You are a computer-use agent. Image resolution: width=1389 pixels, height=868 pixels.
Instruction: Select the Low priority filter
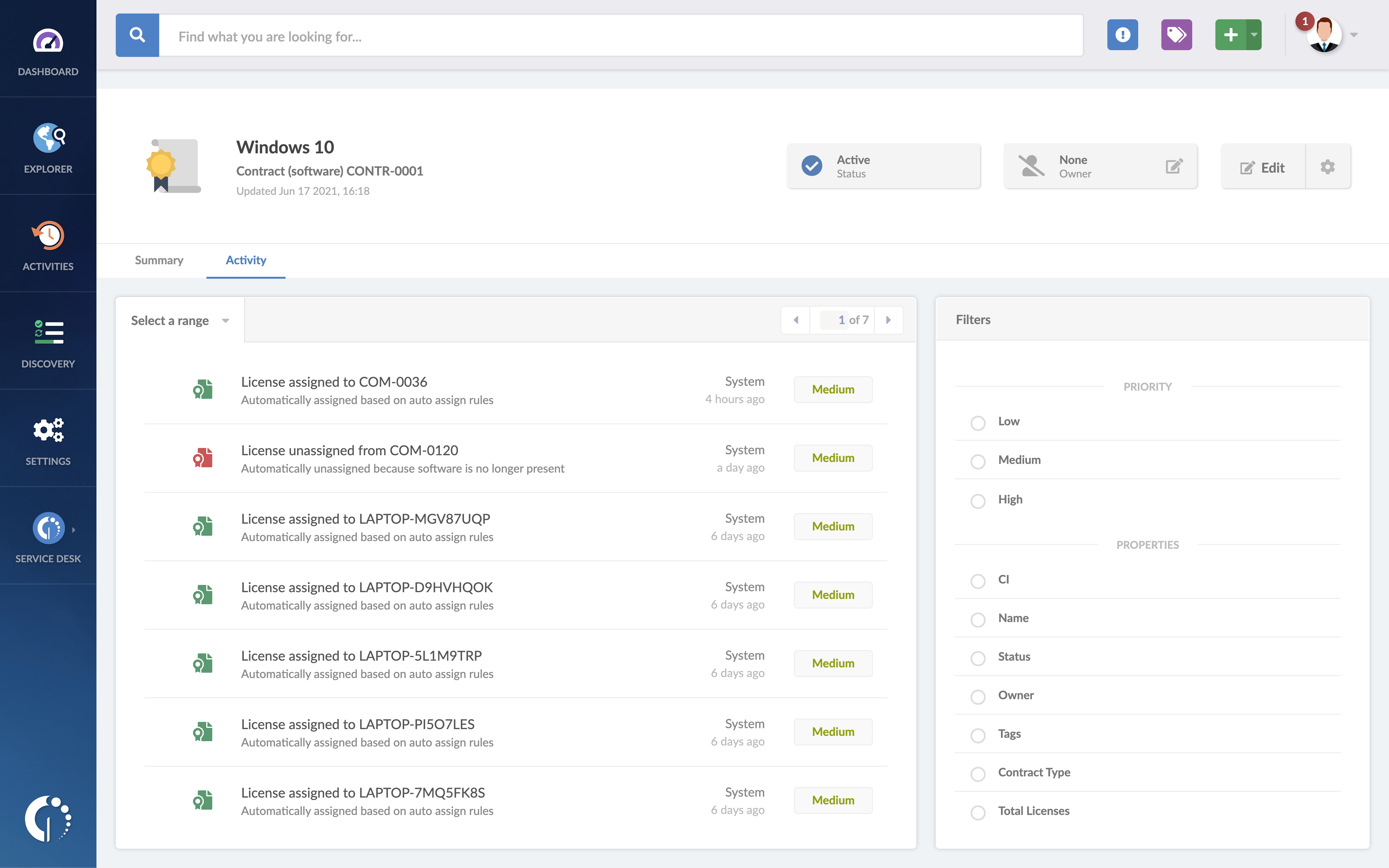978,423
